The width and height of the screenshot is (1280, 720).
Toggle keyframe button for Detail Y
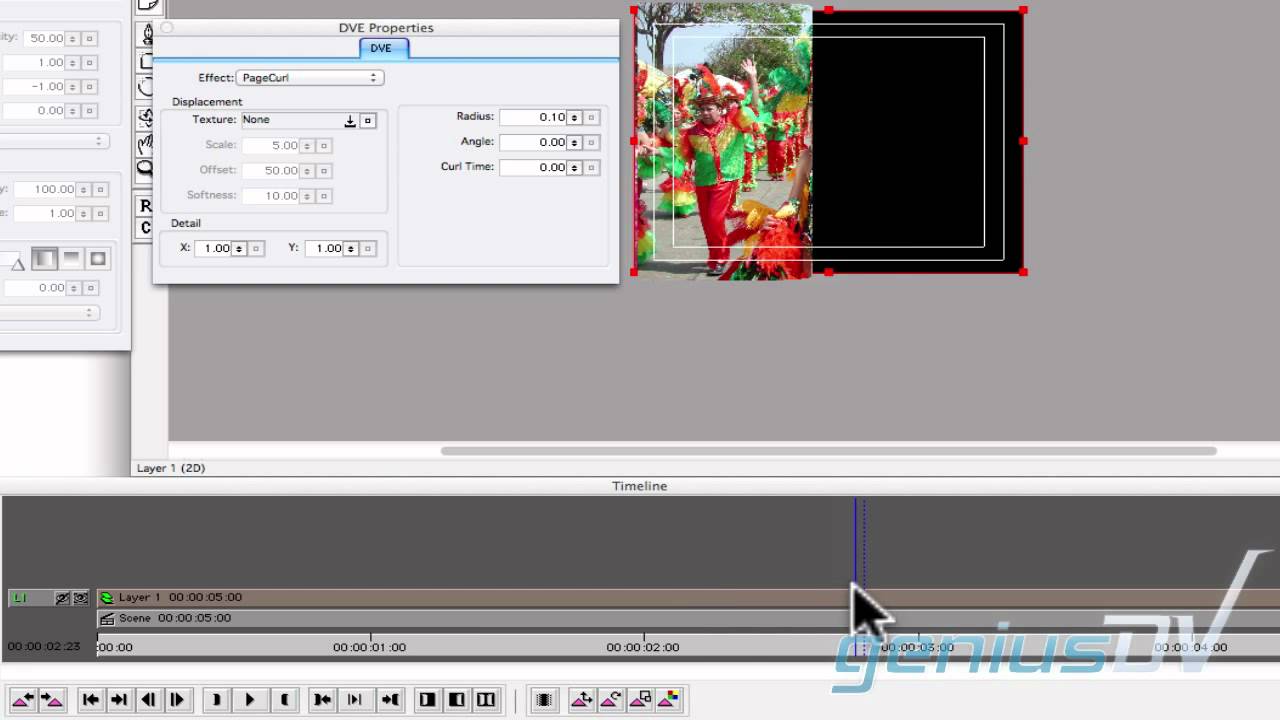click(x=368, y=249)
